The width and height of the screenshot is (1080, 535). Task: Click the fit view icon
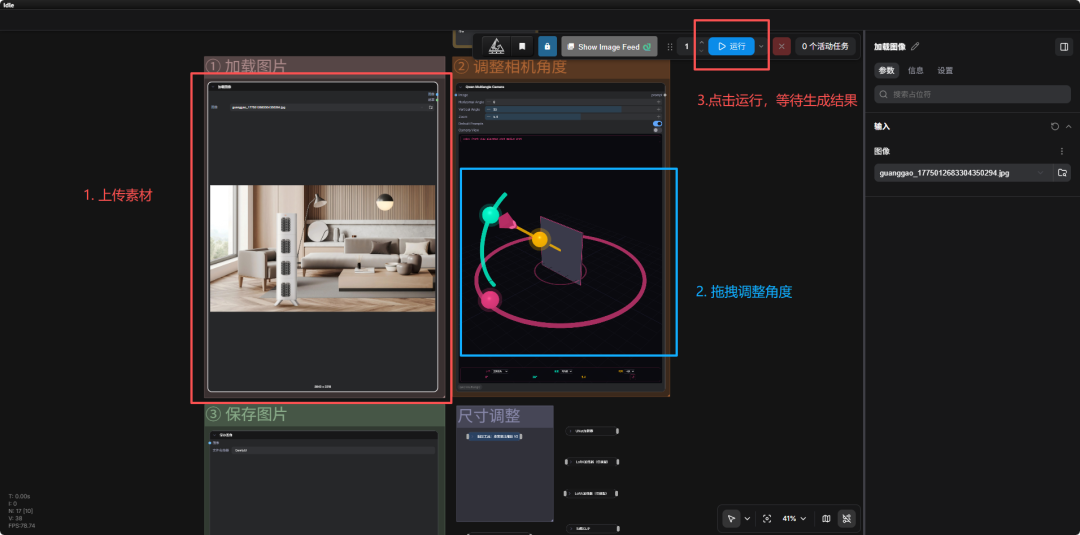tap(767, 518)
